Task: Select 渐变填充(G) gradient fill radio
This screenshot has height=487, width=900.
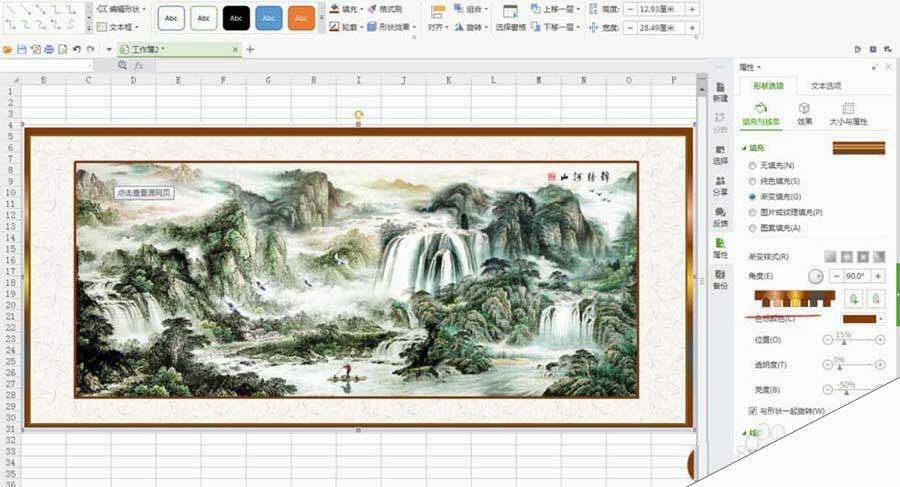Action: click(x=752, y=196)
